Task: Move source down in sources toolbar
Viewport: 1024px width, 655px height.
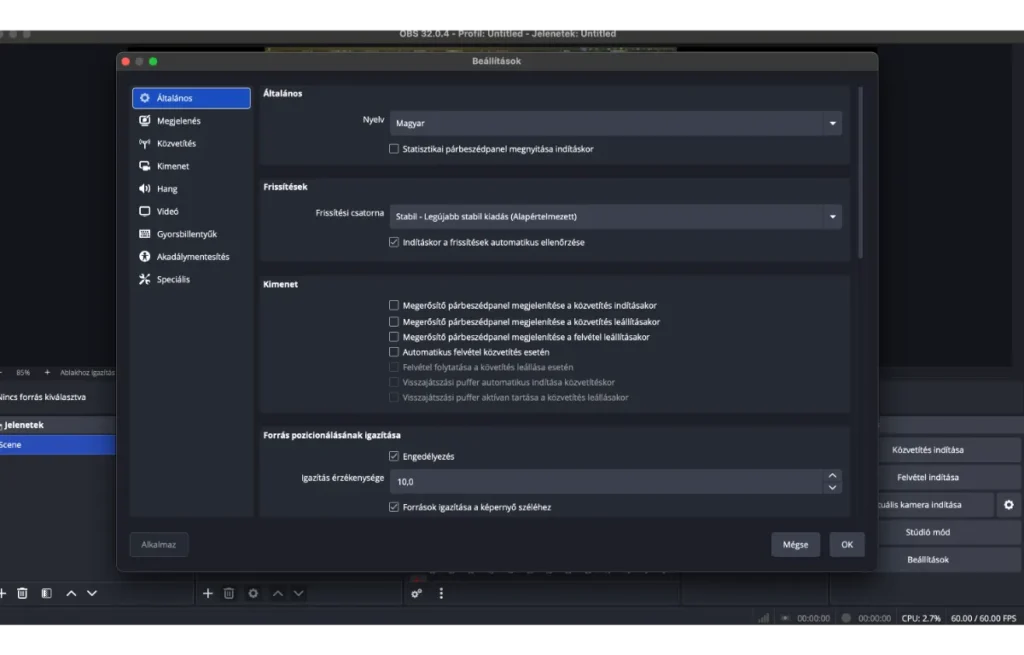Action: pos(298,594)
